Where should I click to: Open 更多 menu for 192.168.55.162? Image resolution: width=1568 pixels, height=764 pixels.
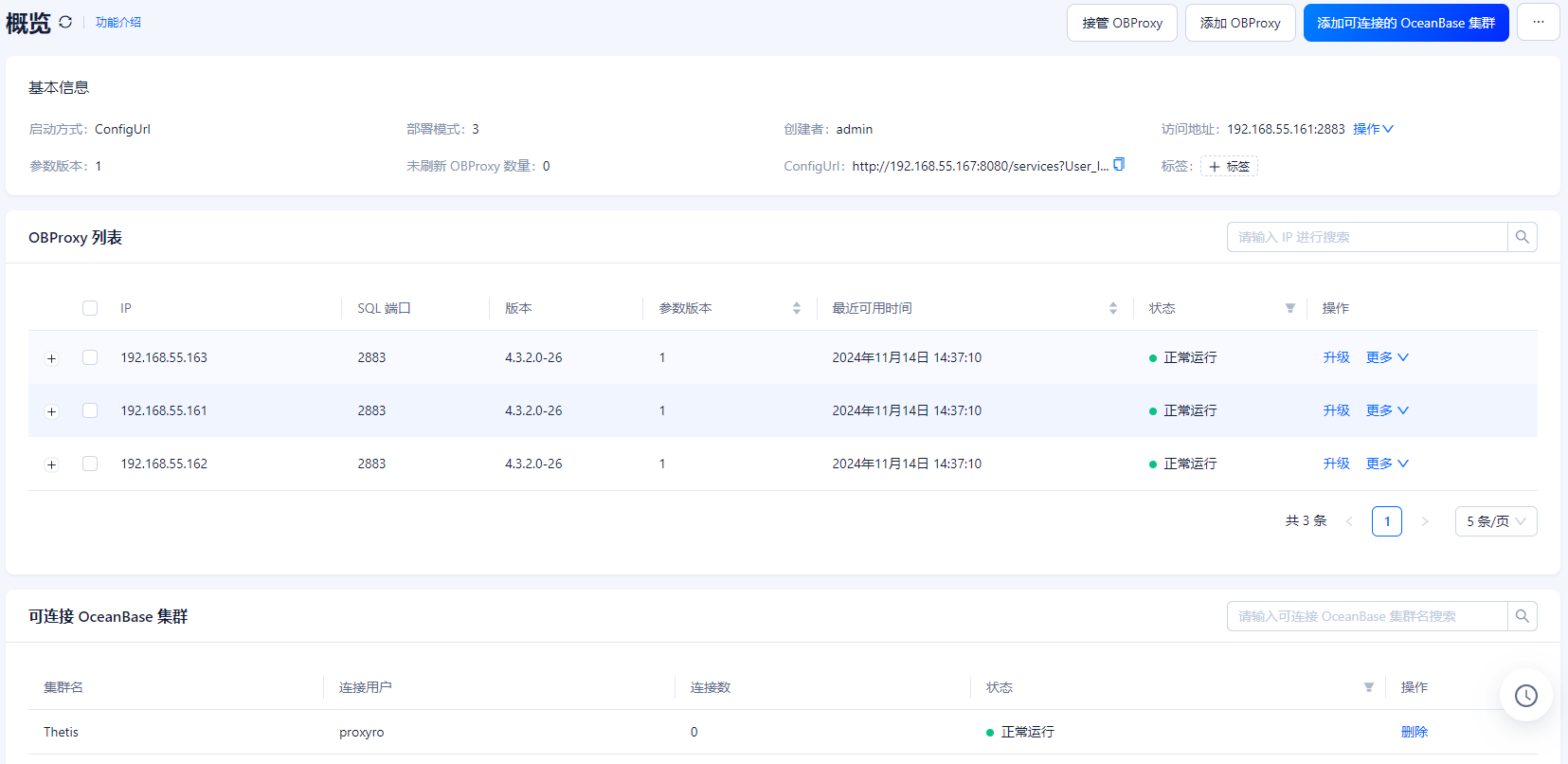point(1387,464)
